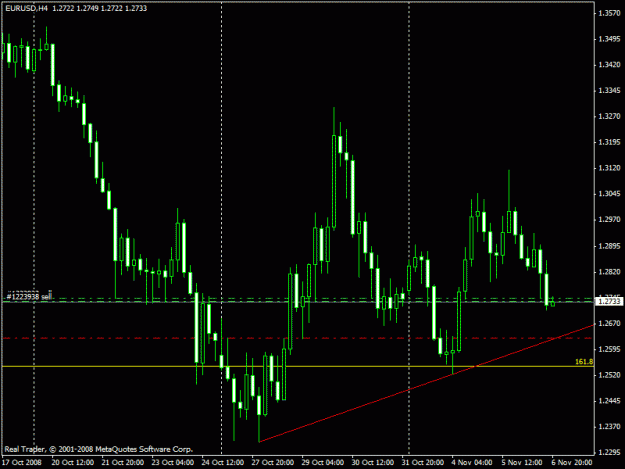
Task: Click the 1.3270 price axis label
Action: [x=609, y=116]
